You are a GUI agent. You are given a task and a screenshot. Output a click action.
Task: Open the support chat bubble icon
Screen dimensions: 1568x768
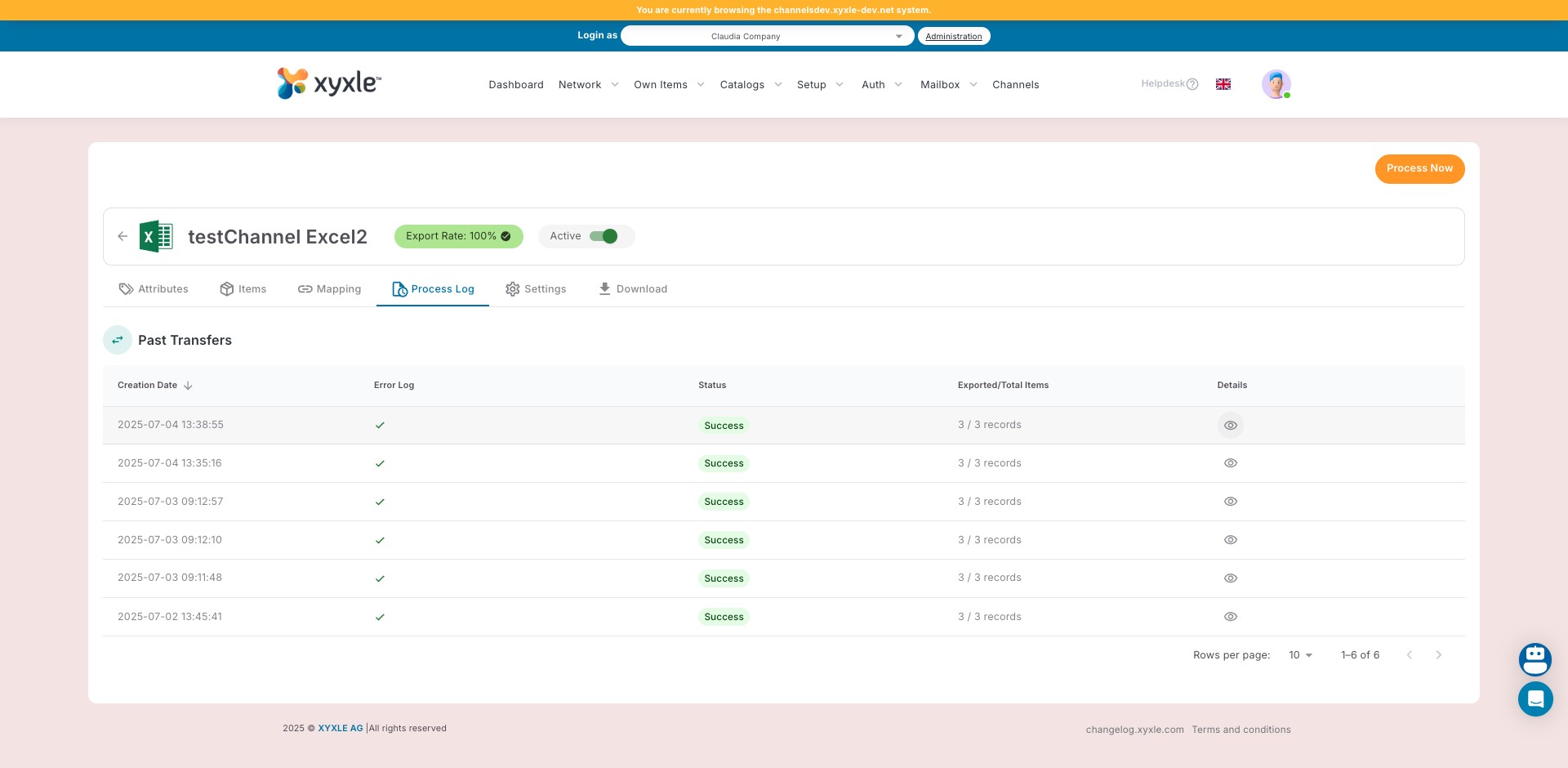1535,699
